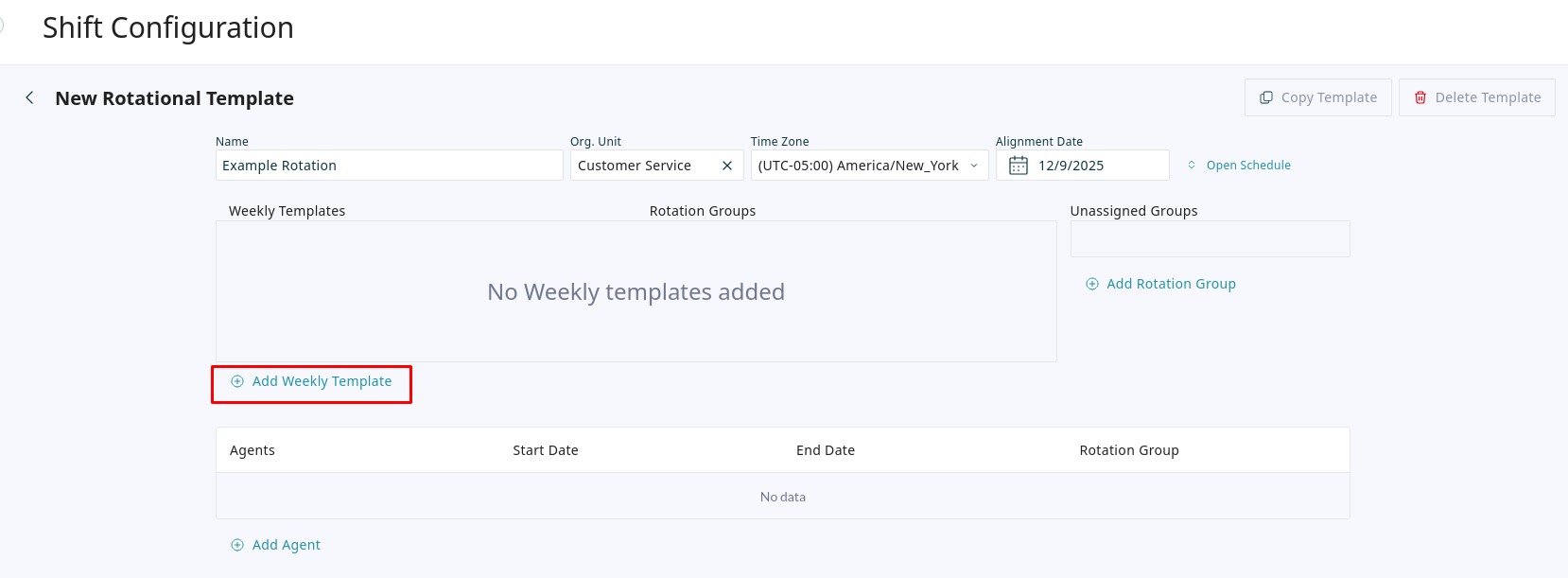Click the Delete Template trash button
1568x578 pixels.
(1476, 97)
